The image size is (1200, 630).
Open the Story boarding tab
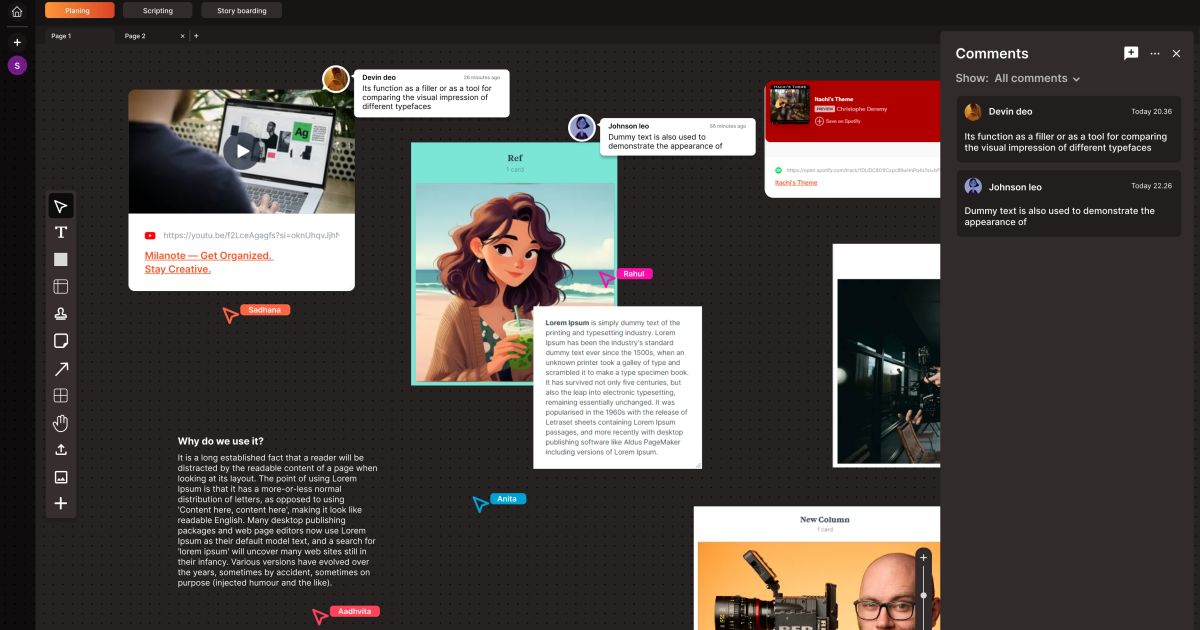pyautogui.click(x=241, y=10)
